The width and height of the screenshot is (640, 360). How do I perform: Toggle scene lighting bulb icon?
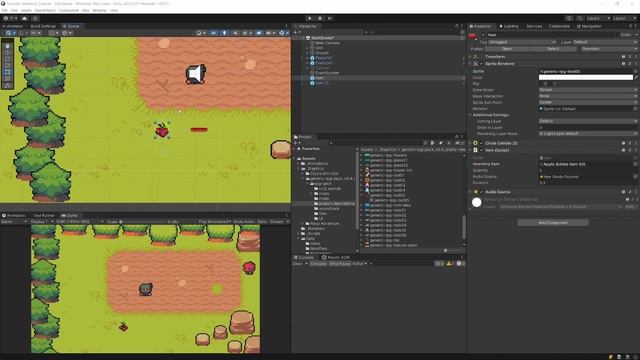coord(224,33)
